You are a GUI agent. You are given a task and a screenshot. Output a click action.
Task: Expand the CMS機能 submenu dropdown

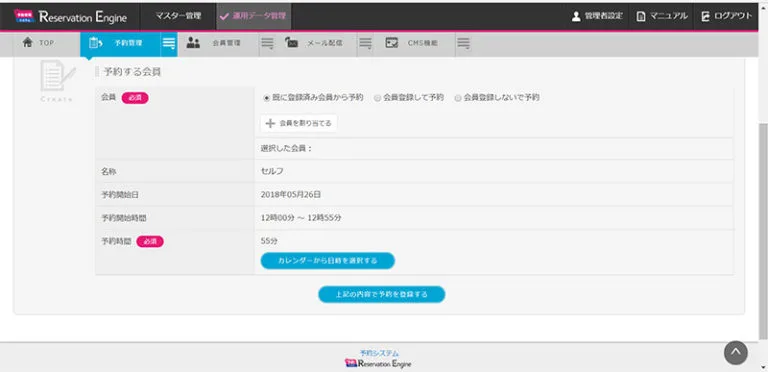463,44
